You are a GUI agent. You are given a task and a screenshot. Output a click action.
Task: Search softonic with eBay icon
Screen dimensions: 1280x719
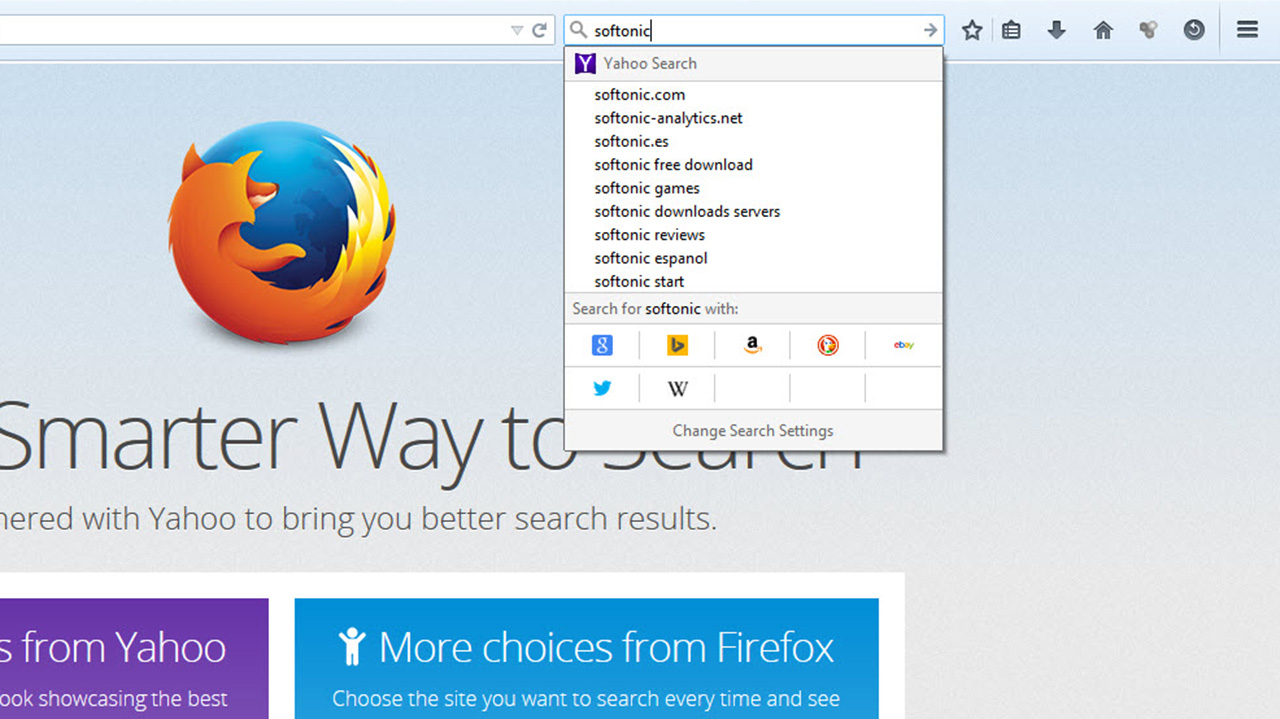904,345
